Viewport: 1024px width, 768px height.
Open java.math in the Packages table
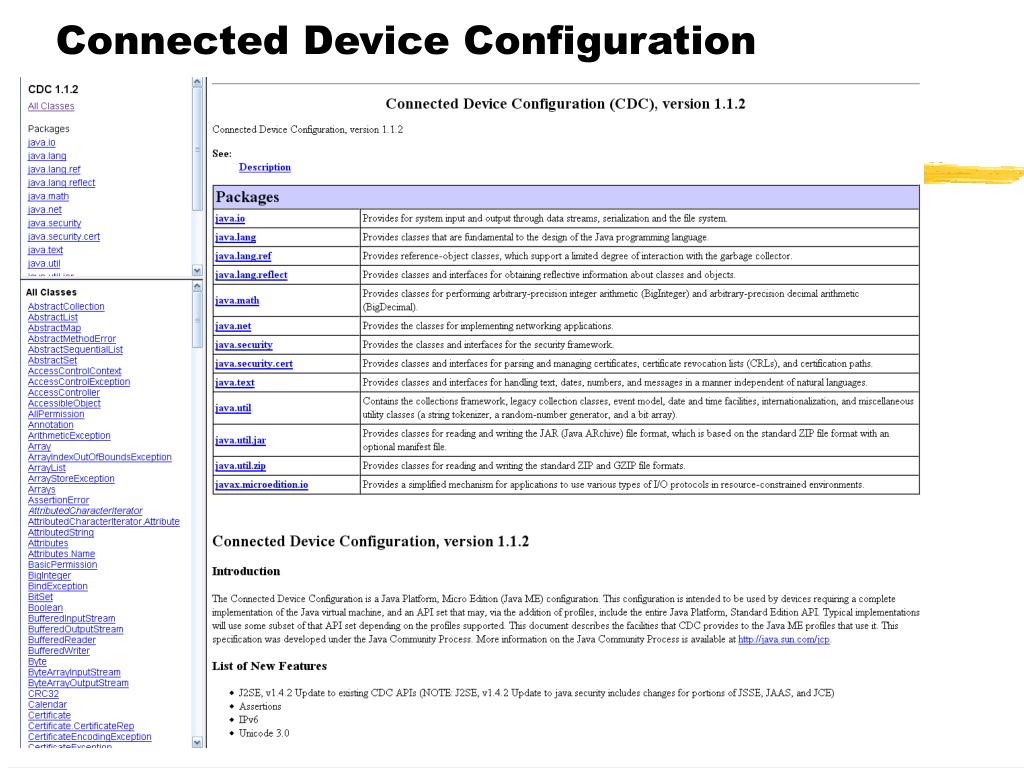237,300
